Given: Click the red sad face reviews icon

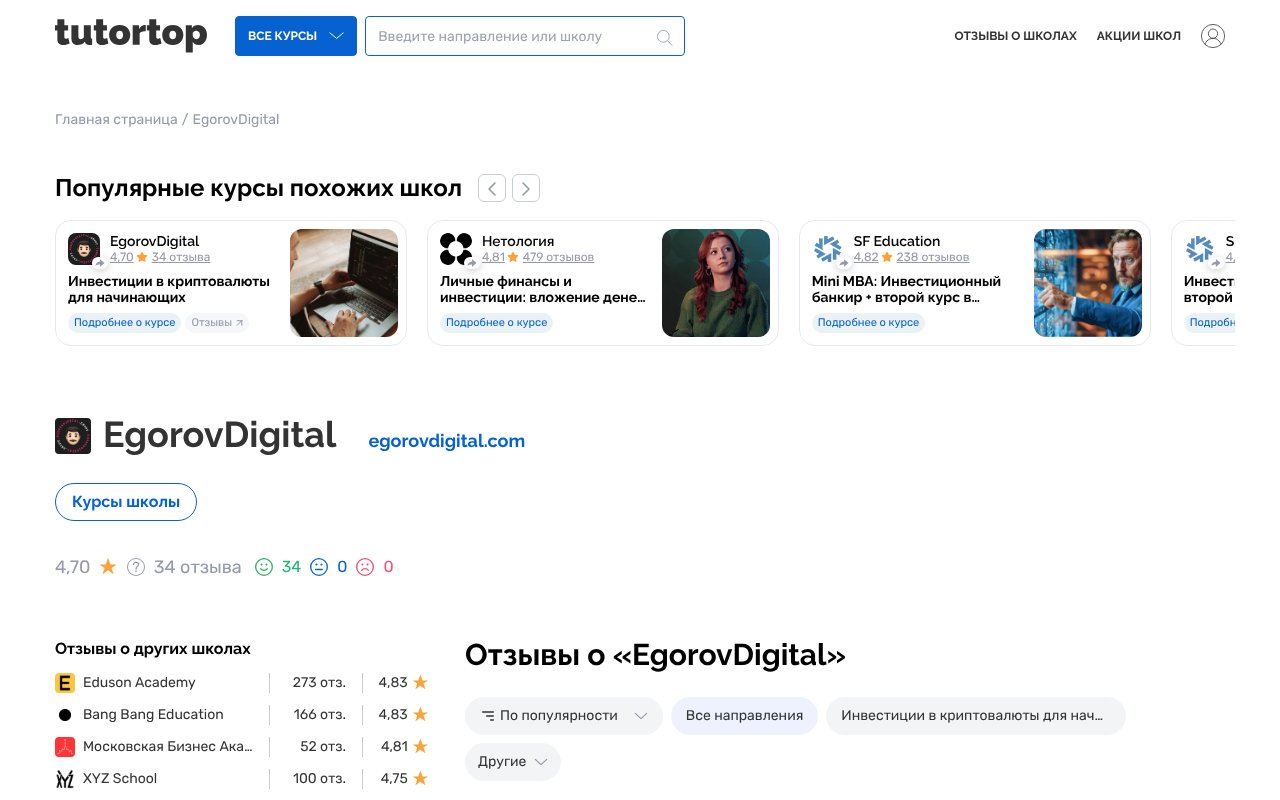Looking at the screenshot, I should click(x=365, y=567).
